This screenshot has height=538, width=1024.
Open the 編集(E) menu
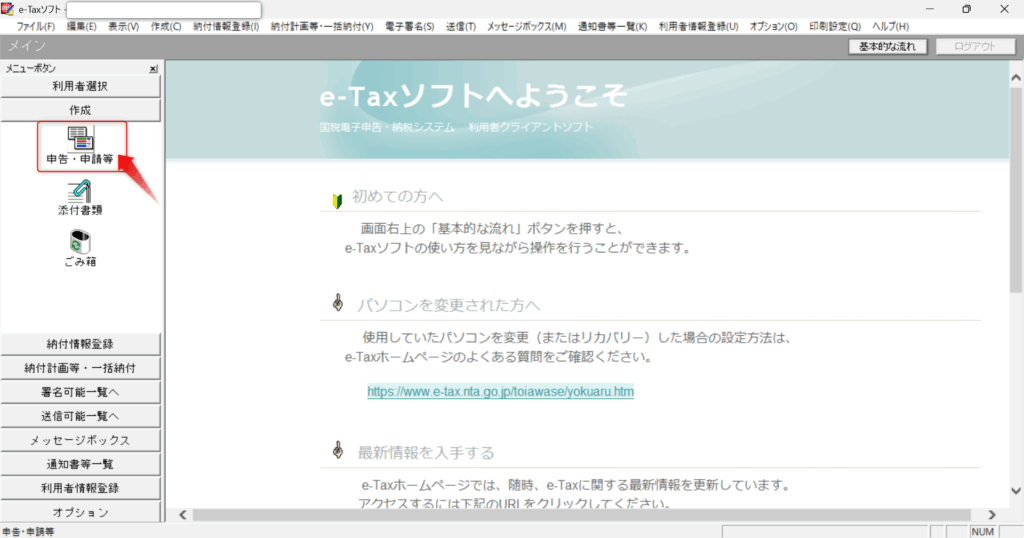pyautogui.click(x=82, y=27)
